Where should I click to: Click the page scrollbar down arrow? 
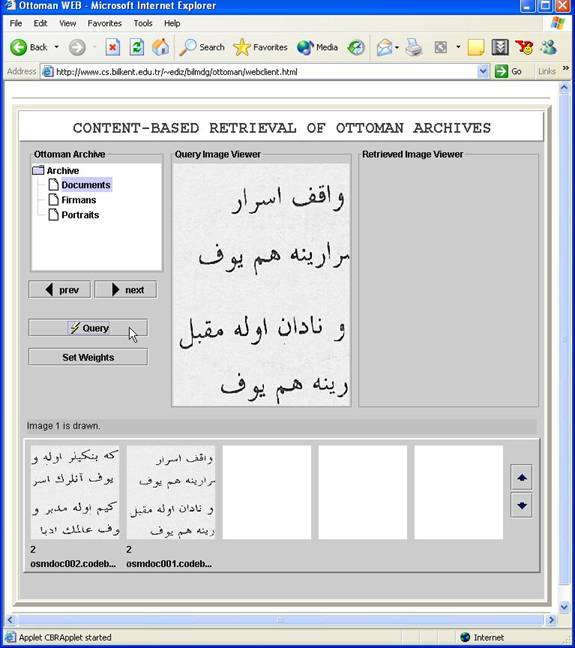(x=564, y=607)
